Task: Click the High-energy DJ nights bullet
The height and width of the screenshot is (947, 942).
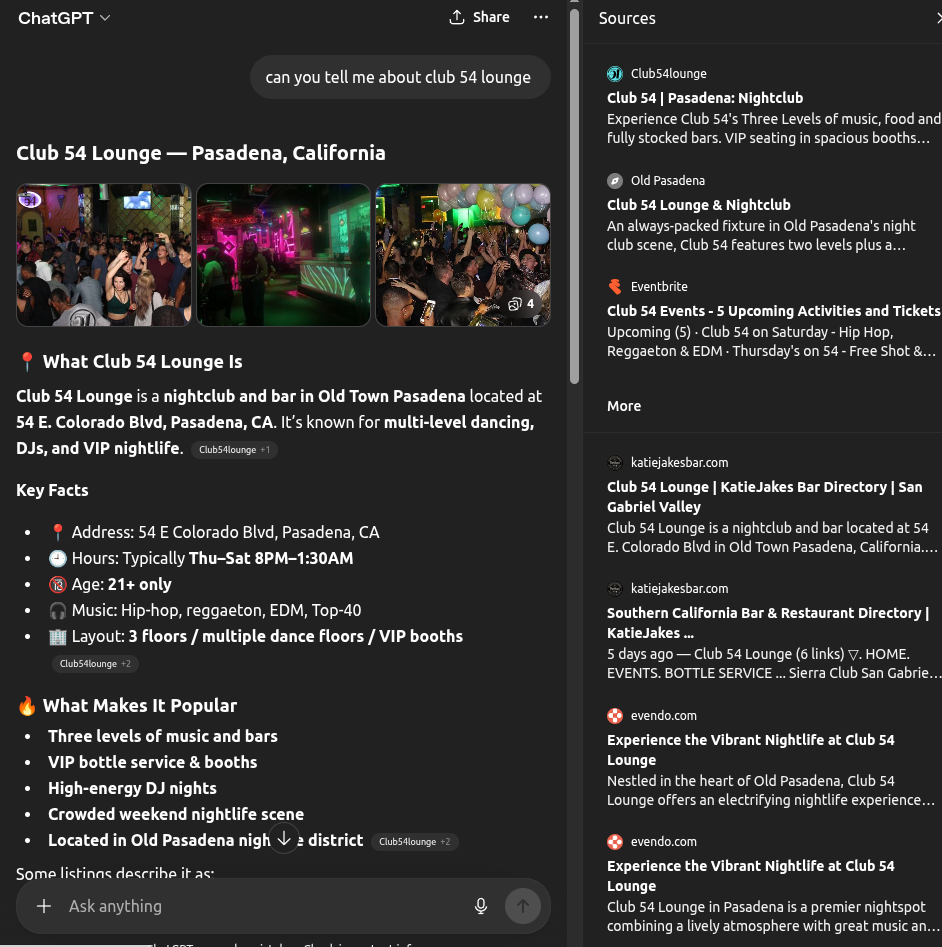Action: point(132,788)
